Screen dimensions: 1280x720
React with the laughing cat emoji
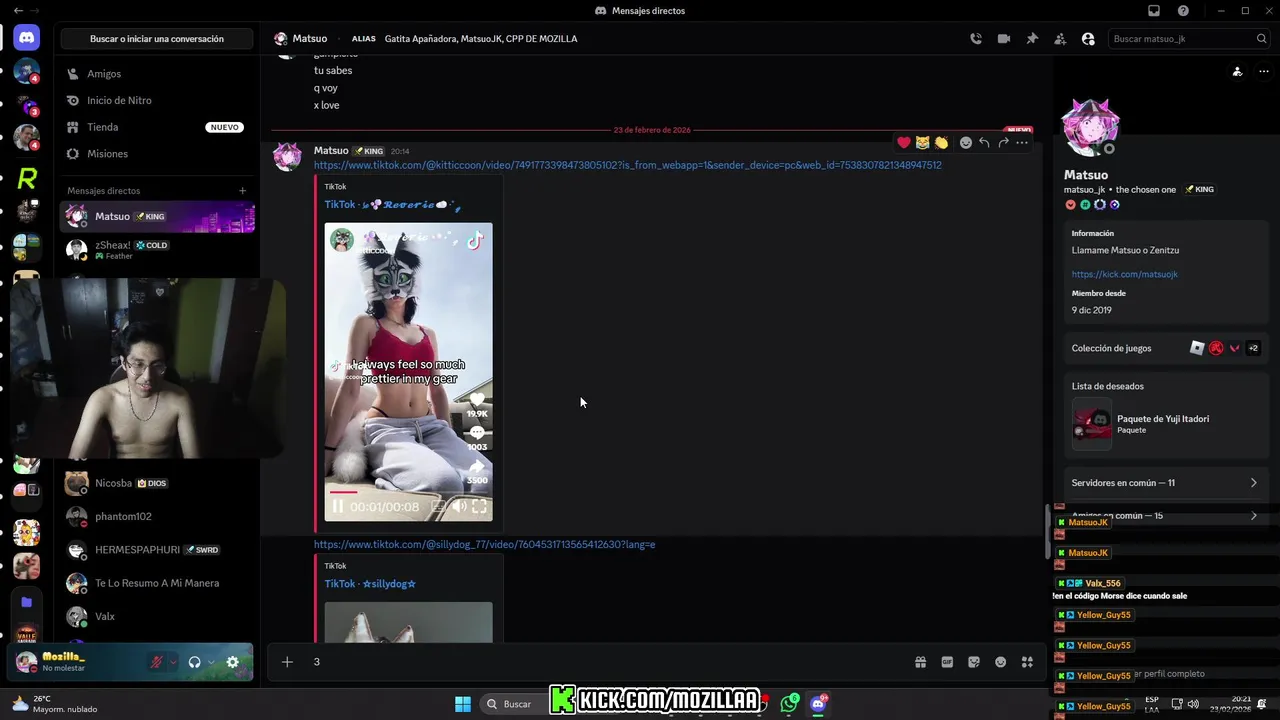(923, 143)
